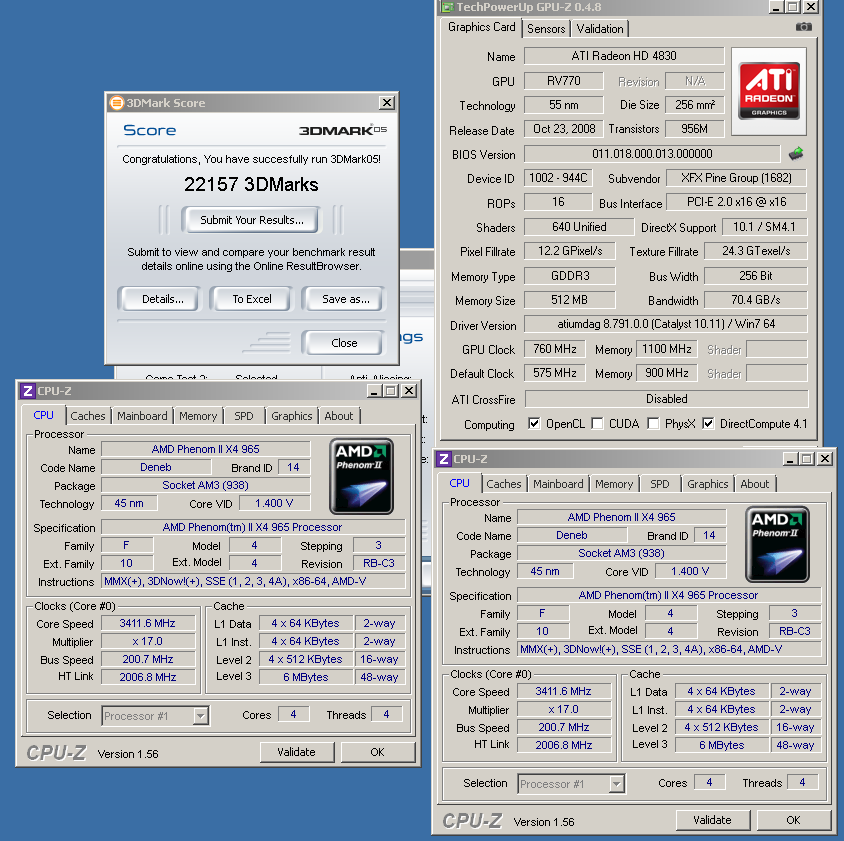Close the right CPU-Z window
The height and width of the screenshot is (841, 844).
pos(825,459)
